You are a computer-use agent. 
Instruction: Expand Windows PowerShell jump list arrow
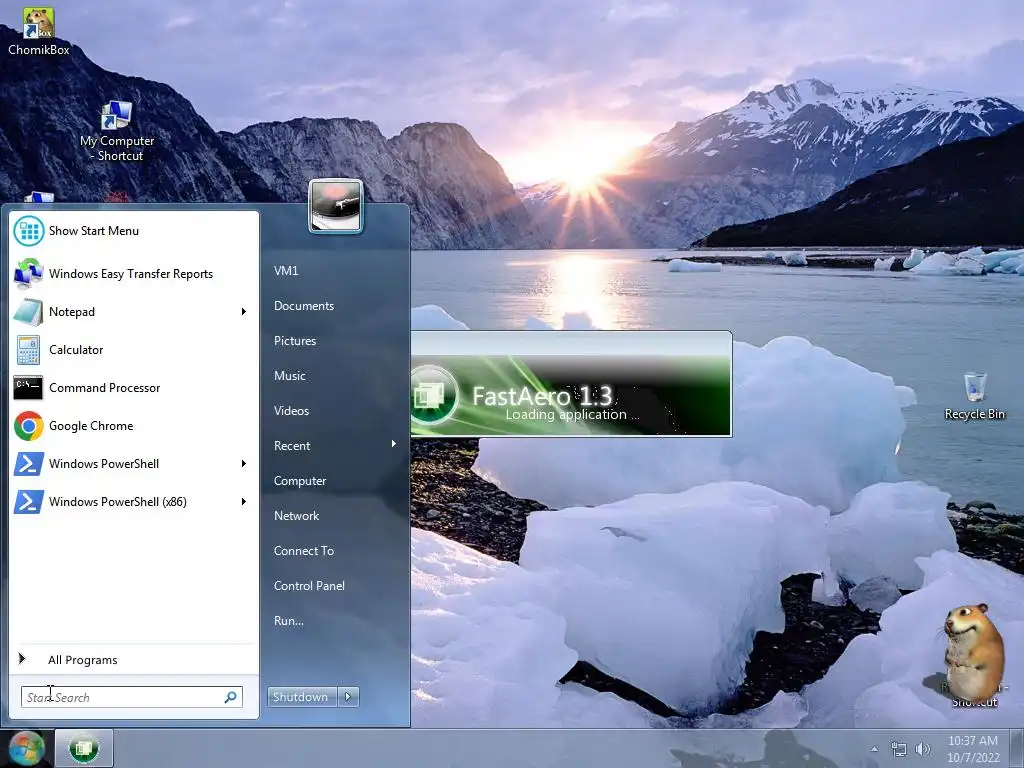pos(244,464)
